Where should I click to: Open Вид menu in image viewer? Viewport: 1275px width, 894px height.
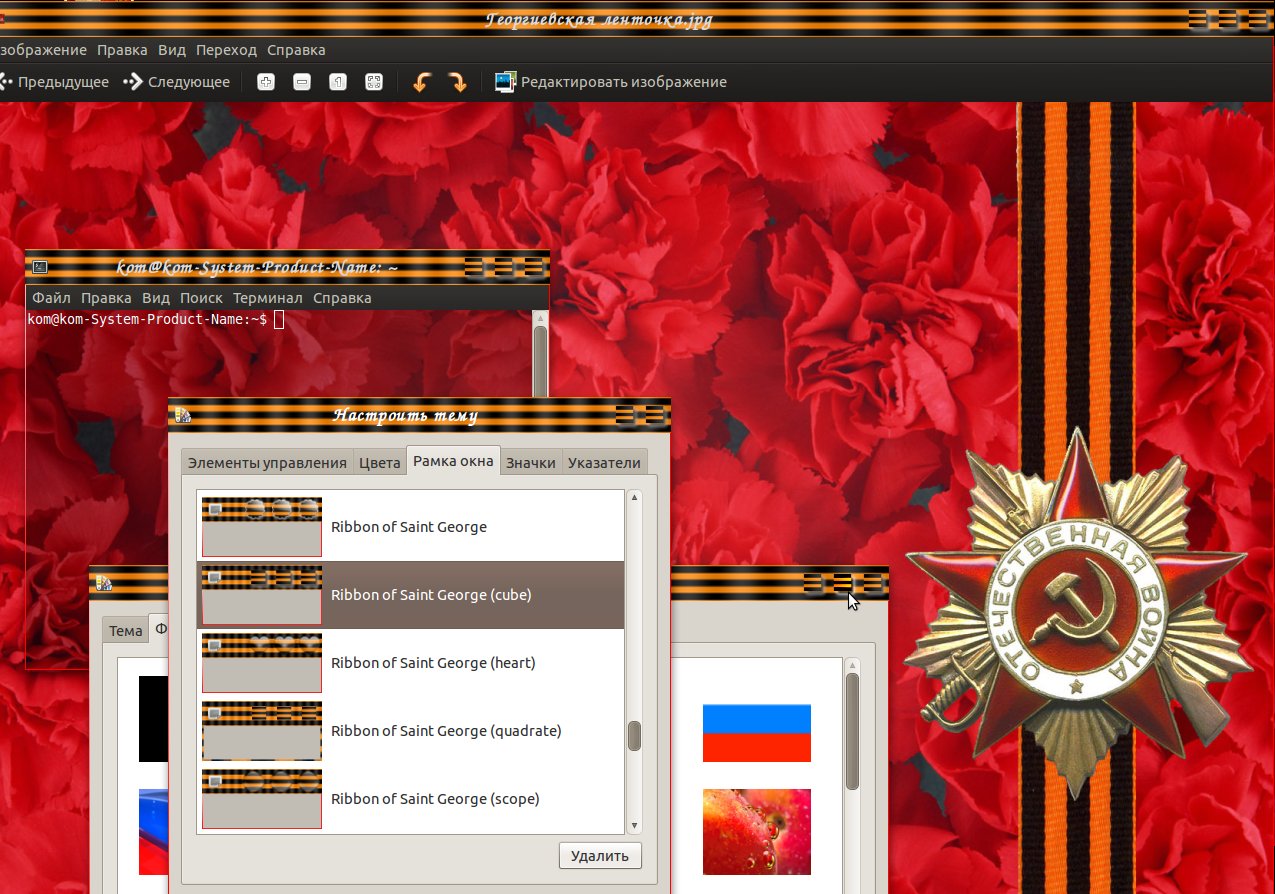(172, 50)
